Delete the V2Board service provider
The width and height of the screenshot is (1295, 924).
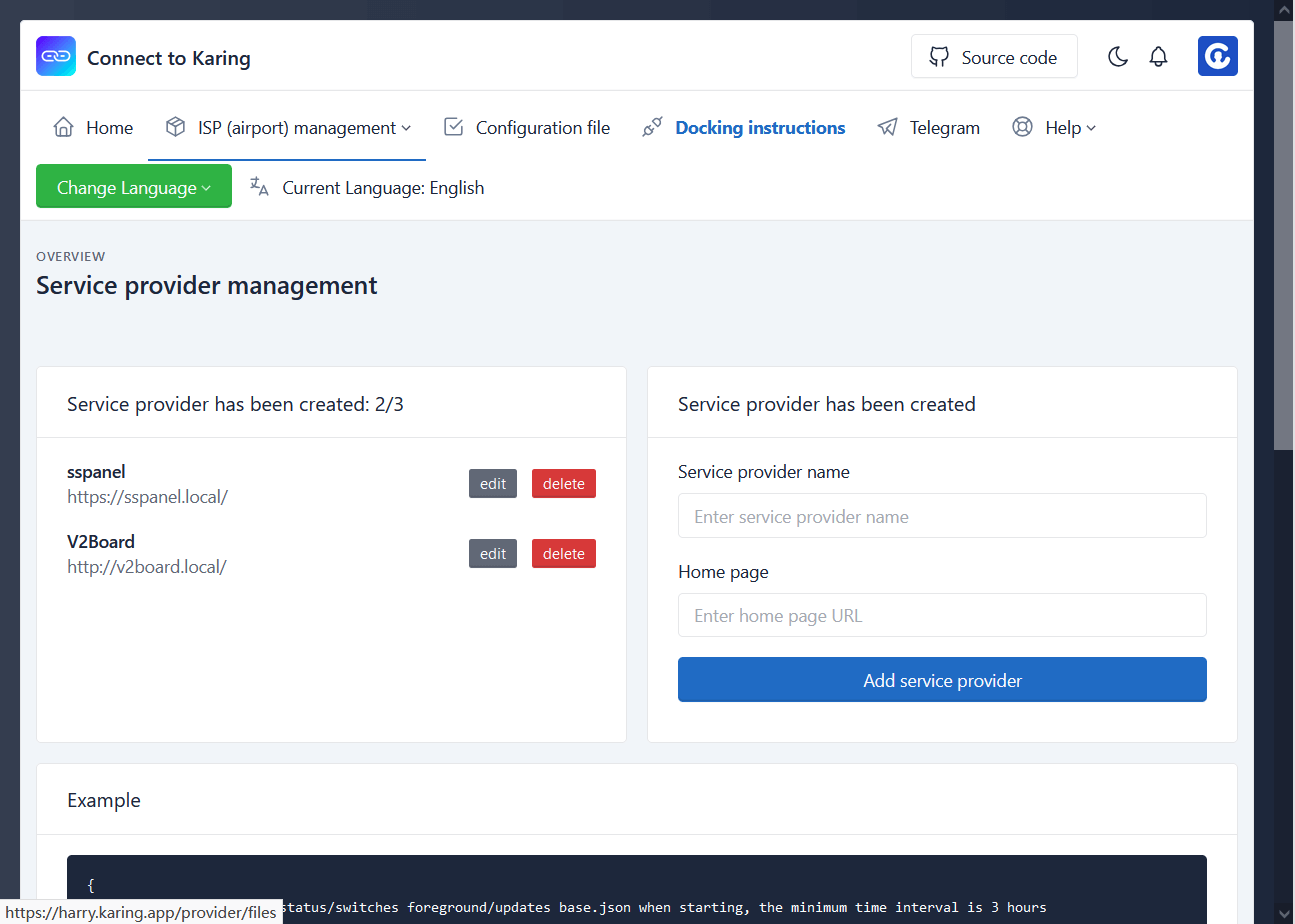click(563, 554)
